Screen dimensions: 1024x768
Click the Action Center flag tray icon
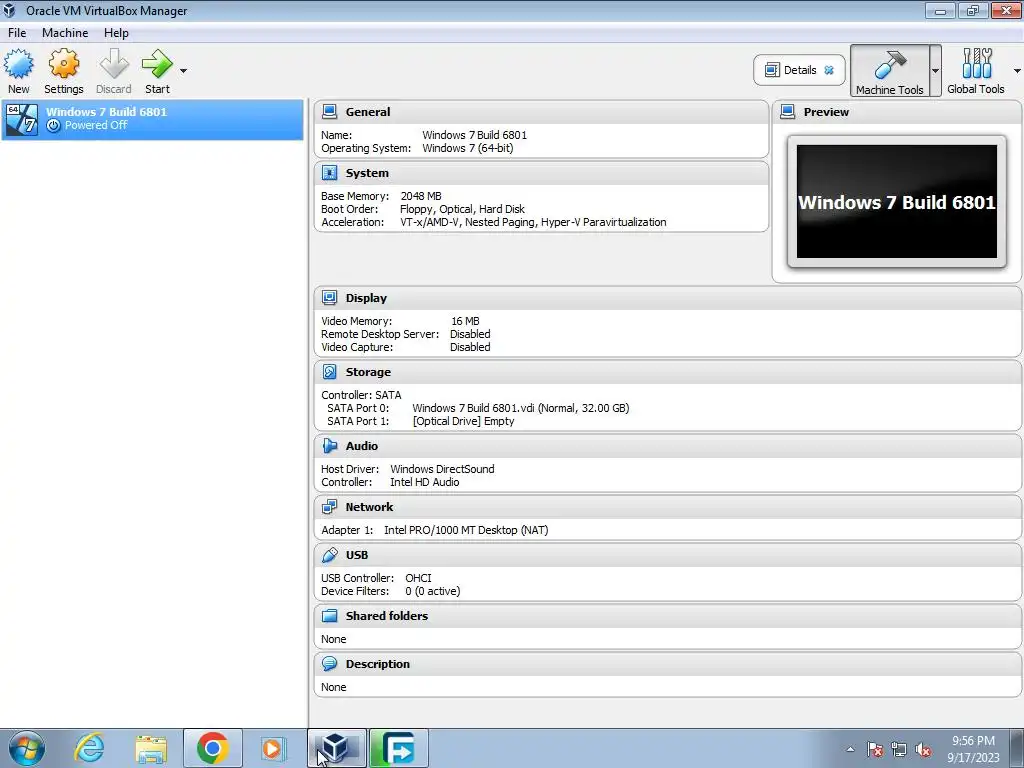(875, 749)
